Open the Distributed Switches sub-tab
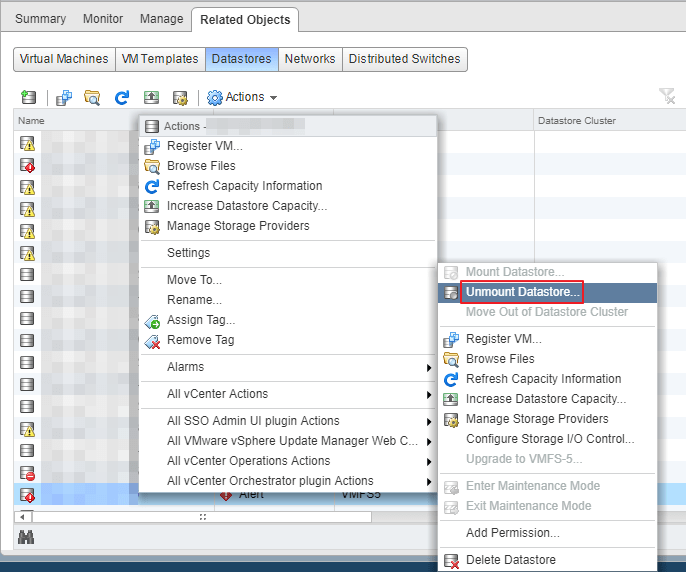The height and width of the screenshot is (572, 686). [405, 59]
